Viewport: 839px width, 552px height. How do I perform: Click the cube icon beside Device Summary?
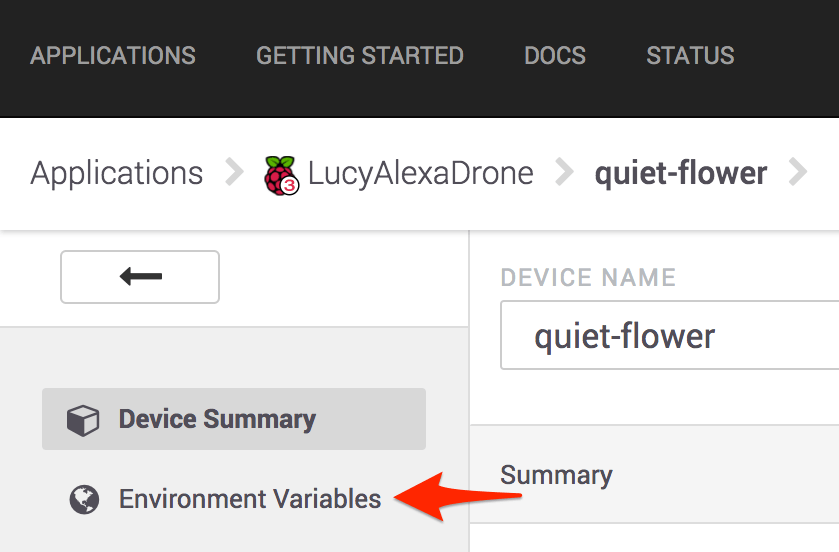click(82, 420)
